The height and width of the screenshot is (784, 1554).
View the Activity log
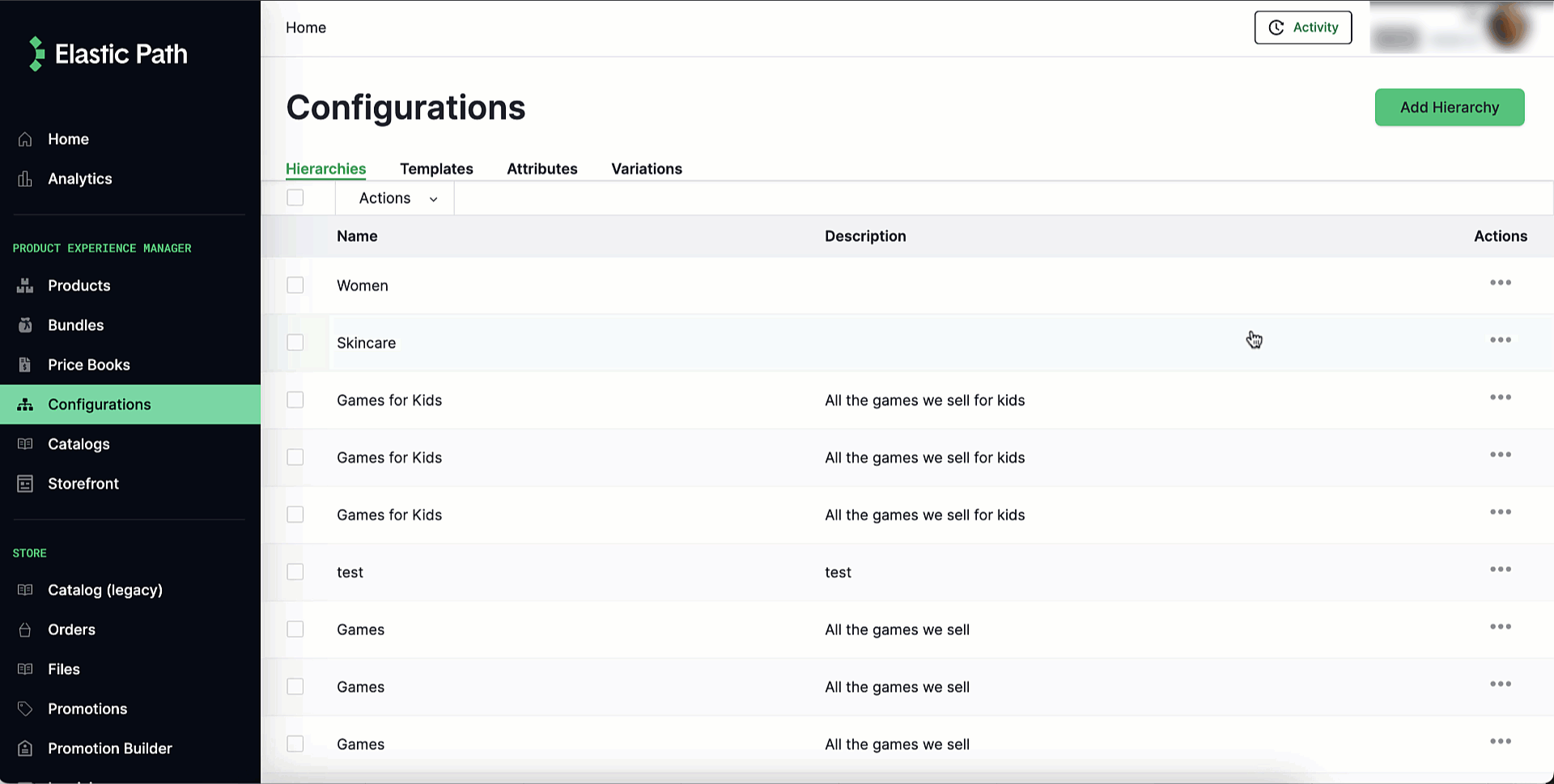point(1302,27)
